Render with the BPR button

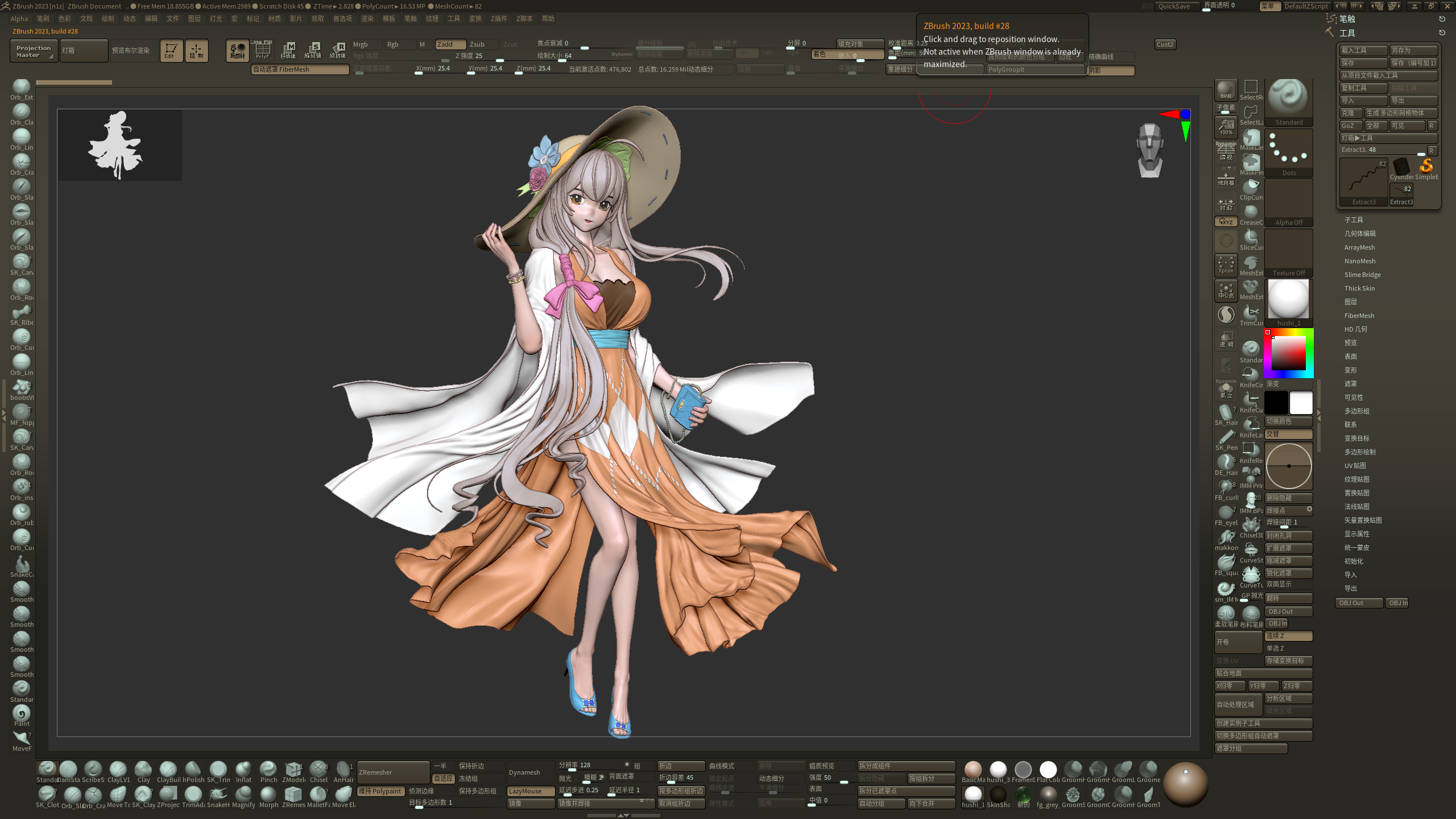(x=1226, y=90)
